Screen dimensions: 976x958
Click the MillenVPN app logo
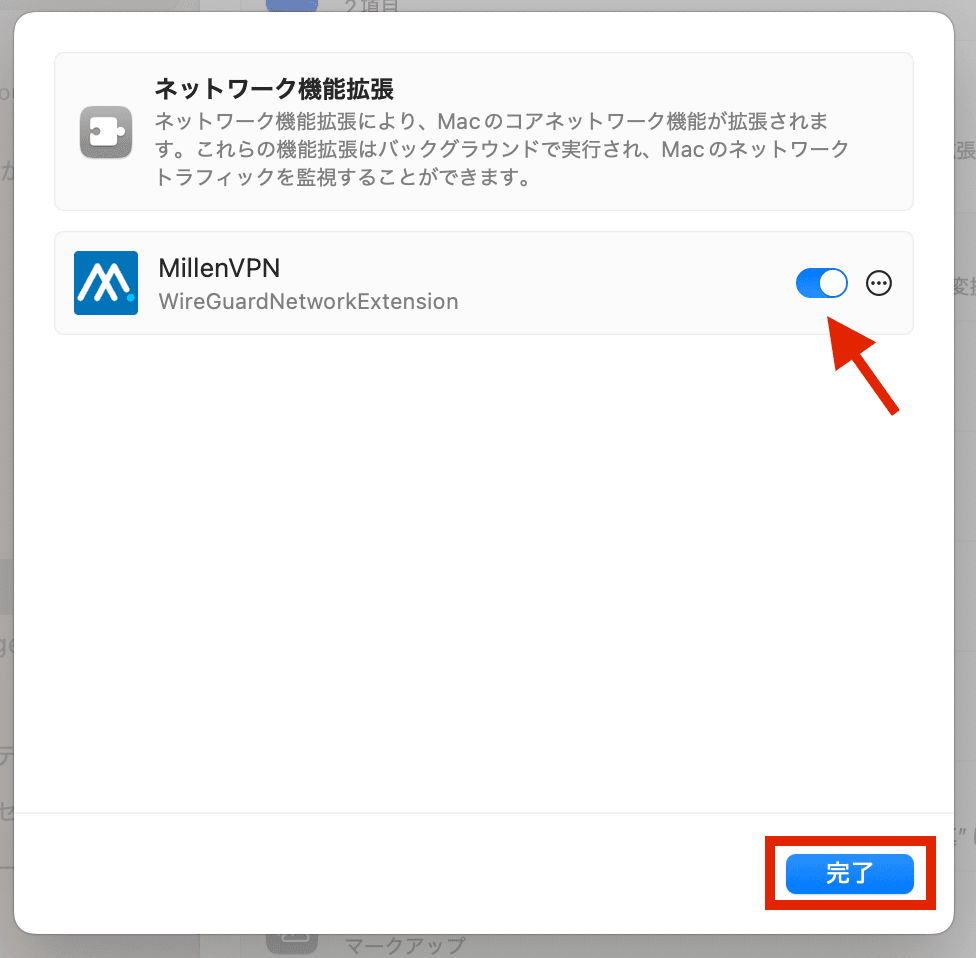[x=106, y=283]
